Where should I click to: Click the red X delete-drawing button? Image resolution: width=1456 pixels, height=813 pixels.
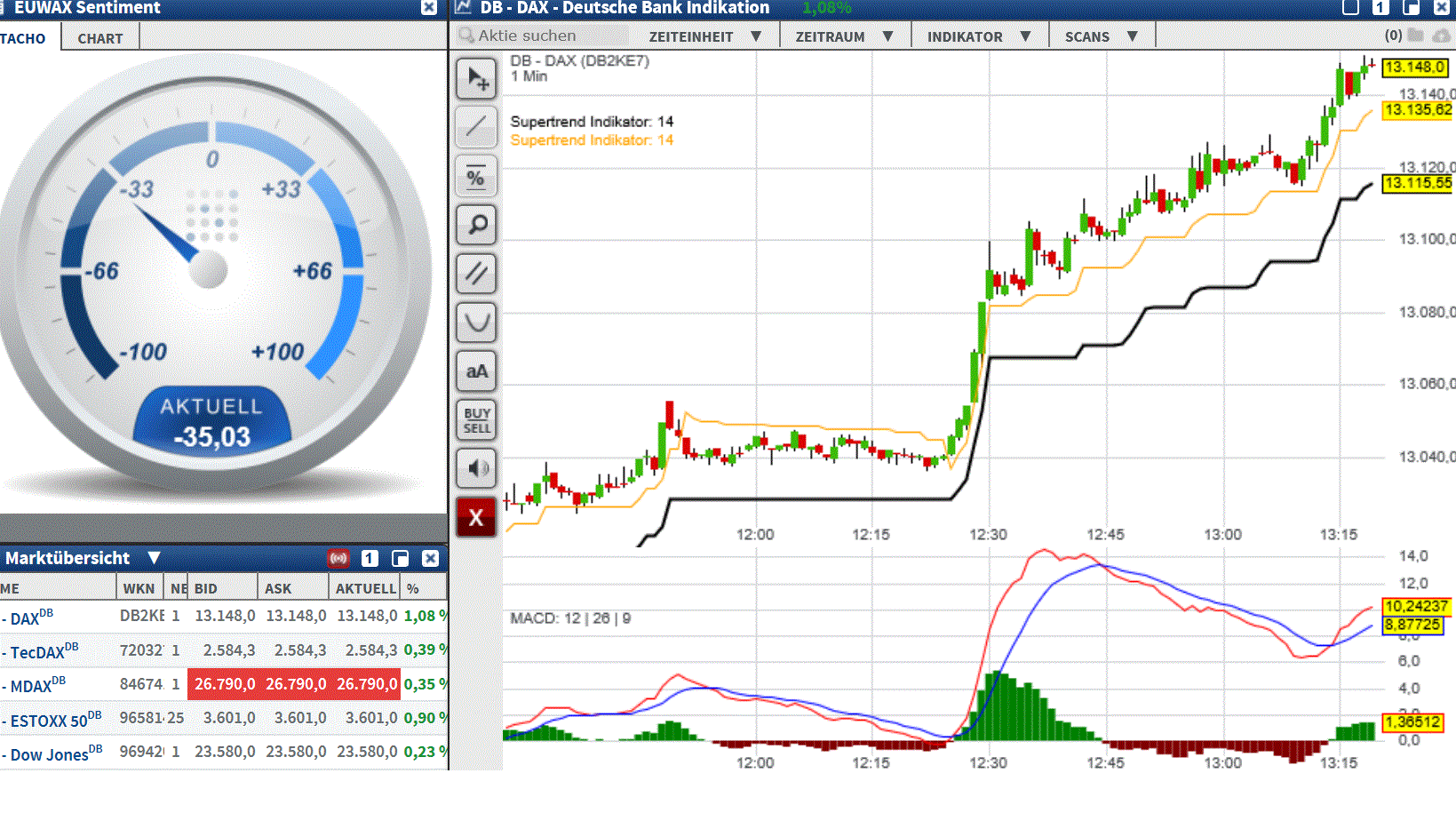(x=476, y=516)
